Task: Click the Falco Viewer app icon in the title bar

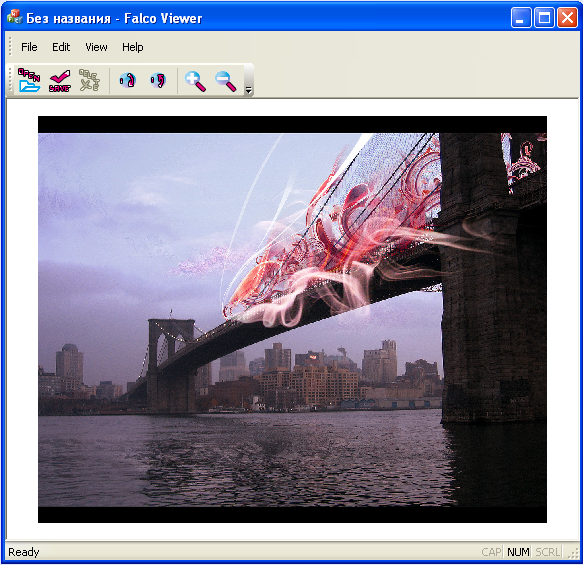Action: point(15,17)
